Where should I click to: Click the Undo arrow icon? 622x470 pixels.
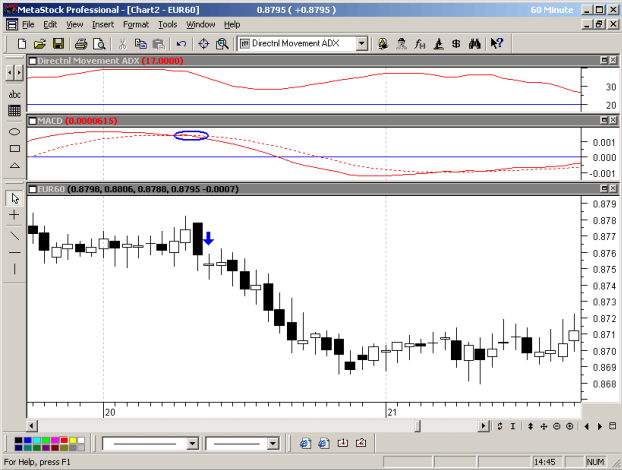point(181,44)
